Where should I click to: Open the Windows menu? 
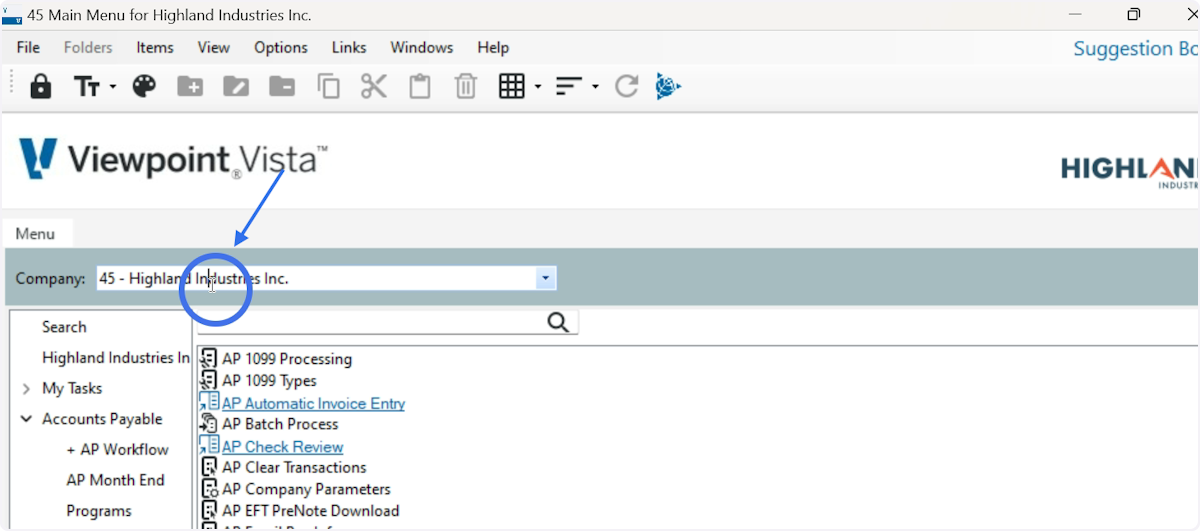[x=422, y=47]
